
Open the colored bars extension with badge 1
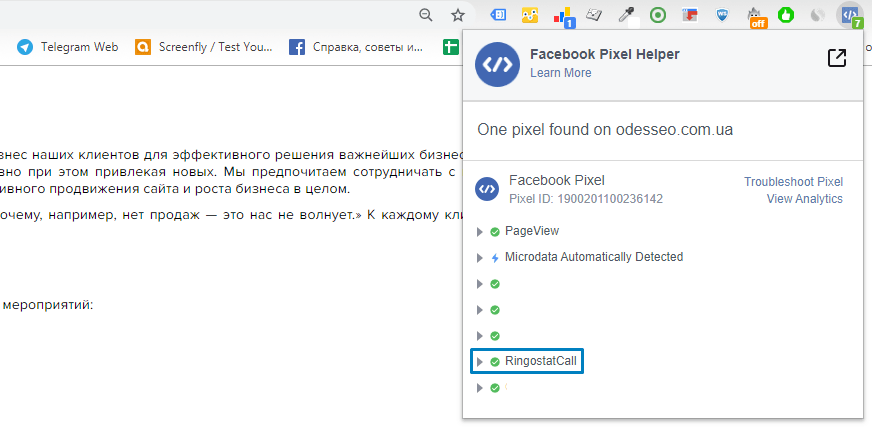coord(563,16)
